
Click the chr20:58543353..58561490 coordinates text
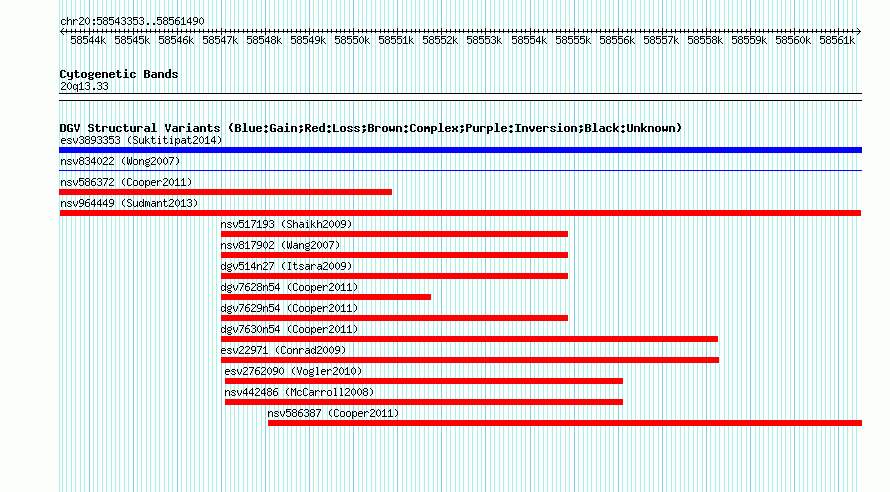[132, 21]
